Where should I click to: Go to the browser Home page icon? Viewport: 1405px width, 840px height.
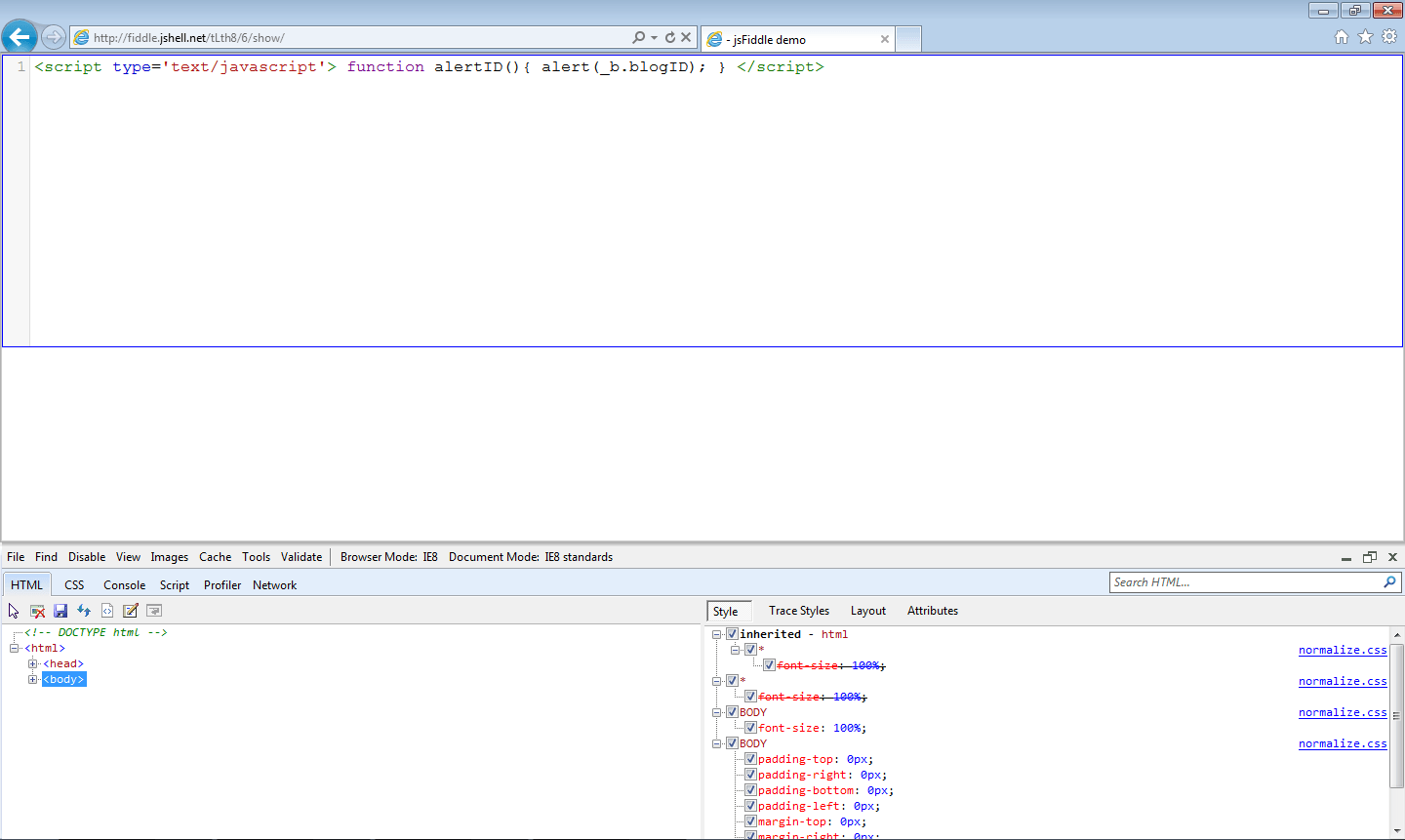click(x=1342, y=37)
